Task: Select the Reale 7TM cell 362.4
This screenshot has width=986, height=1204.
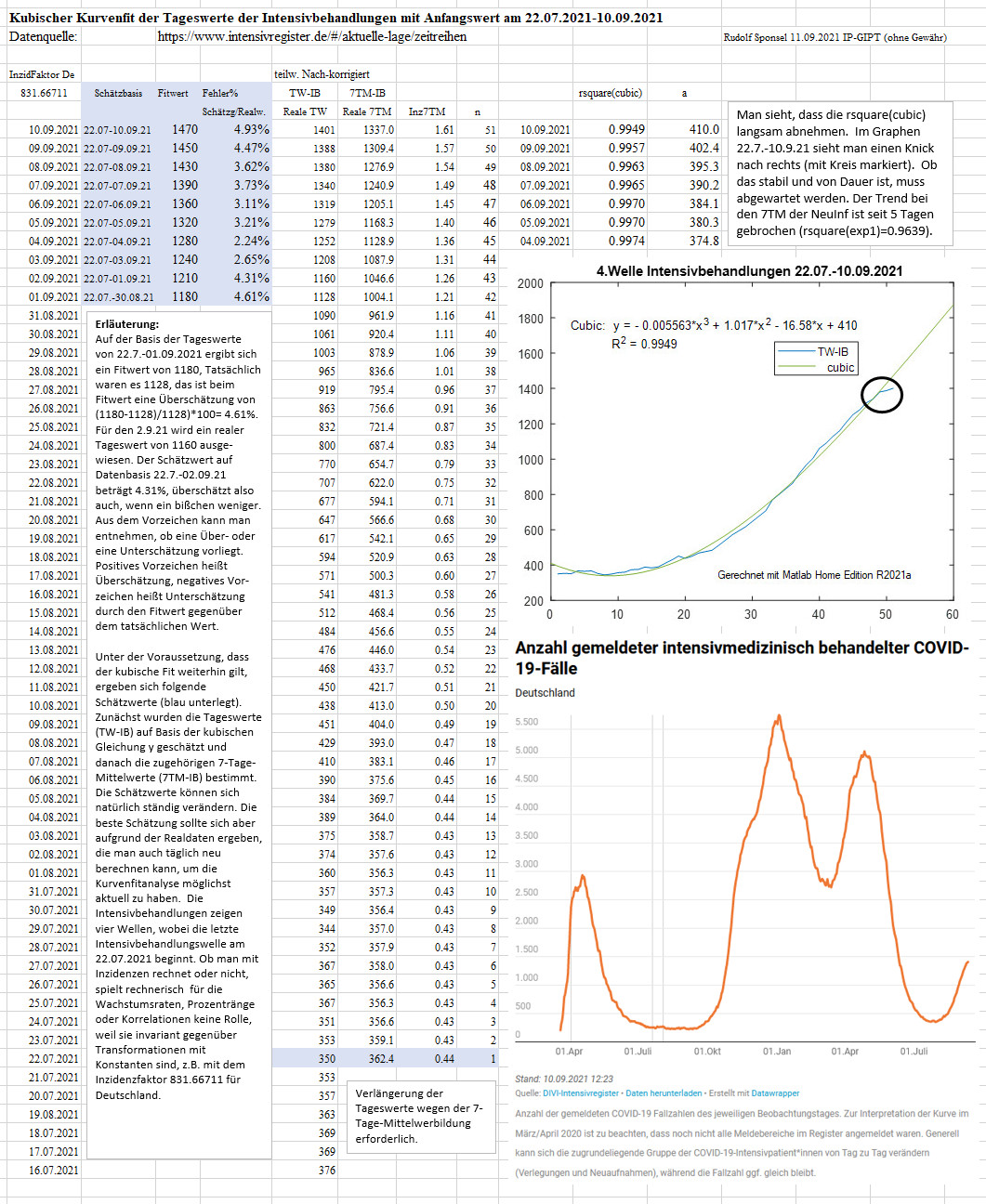Action: click(x=382, y=1059)
